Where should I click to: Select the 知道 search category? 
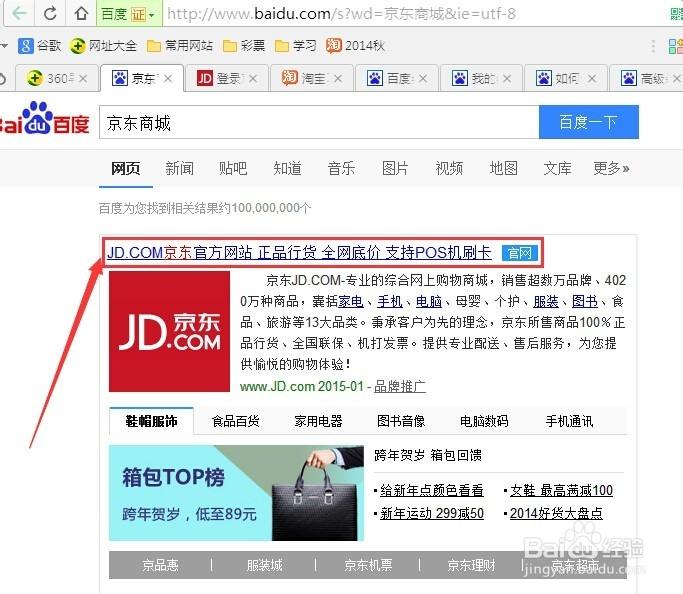click(287, 168)
